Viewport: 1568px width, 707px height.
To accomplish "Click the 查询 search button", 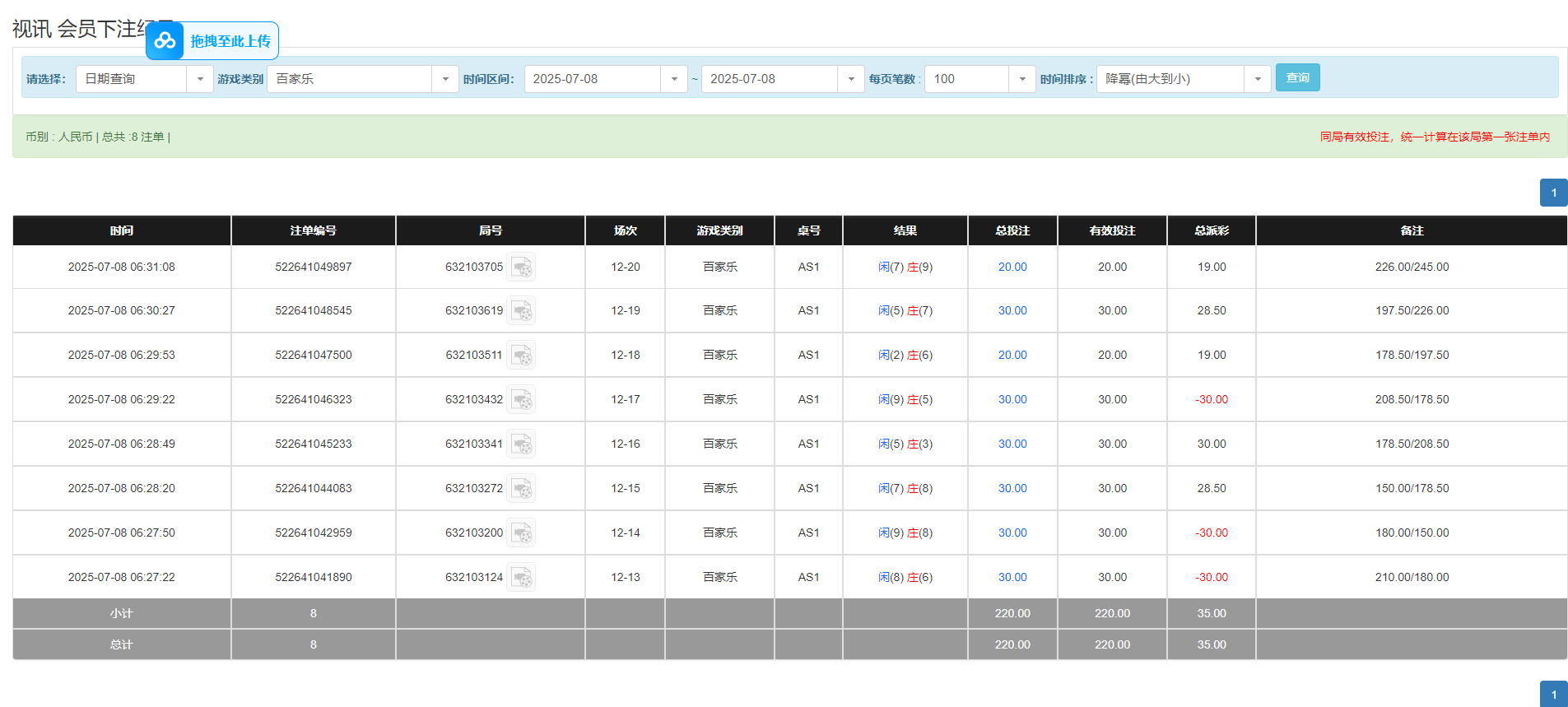I will tap(1297, 78).
